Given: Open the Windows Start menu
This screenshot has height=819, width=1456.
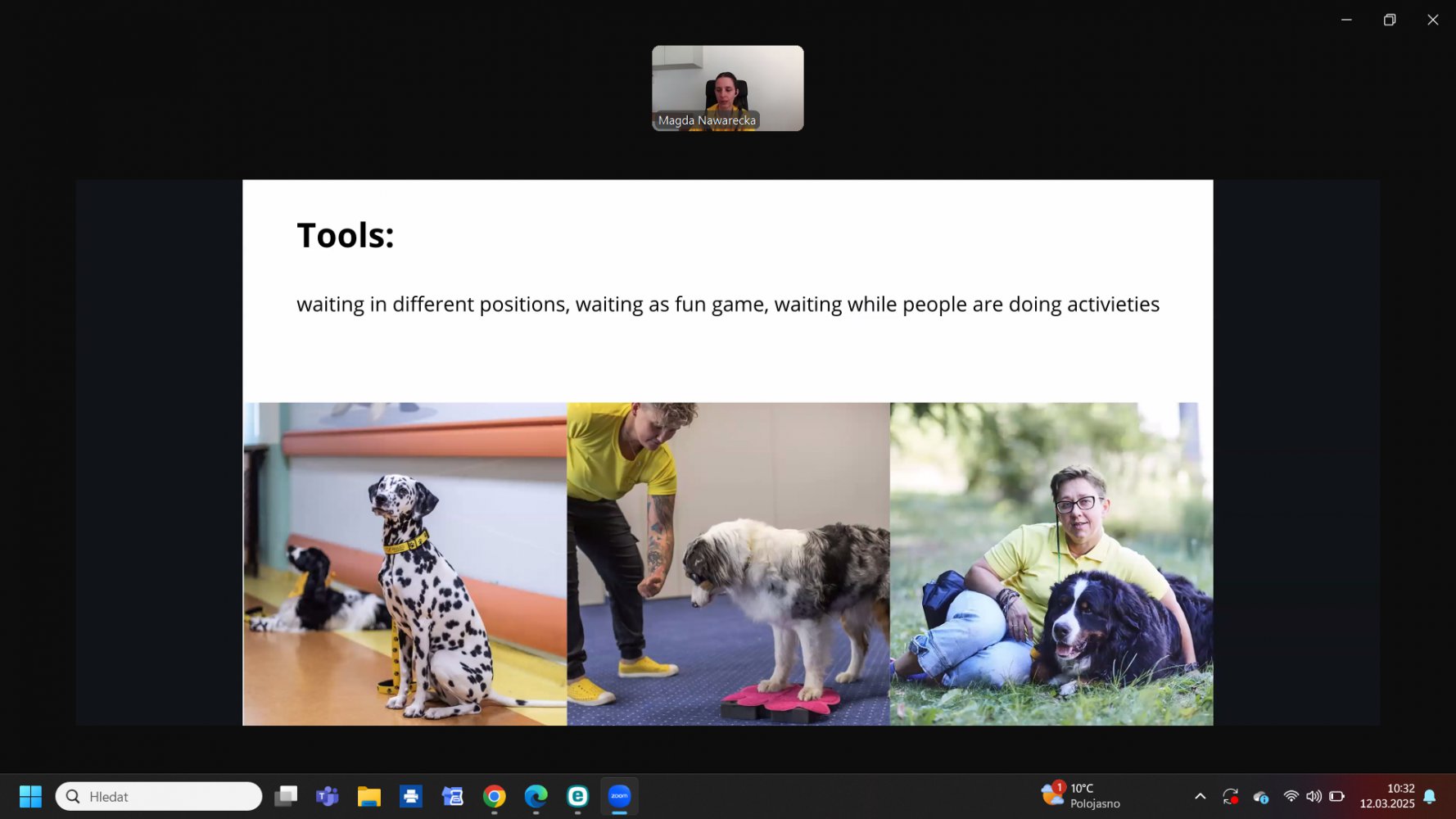Looking at the screenshot, I should coord(30,796).
